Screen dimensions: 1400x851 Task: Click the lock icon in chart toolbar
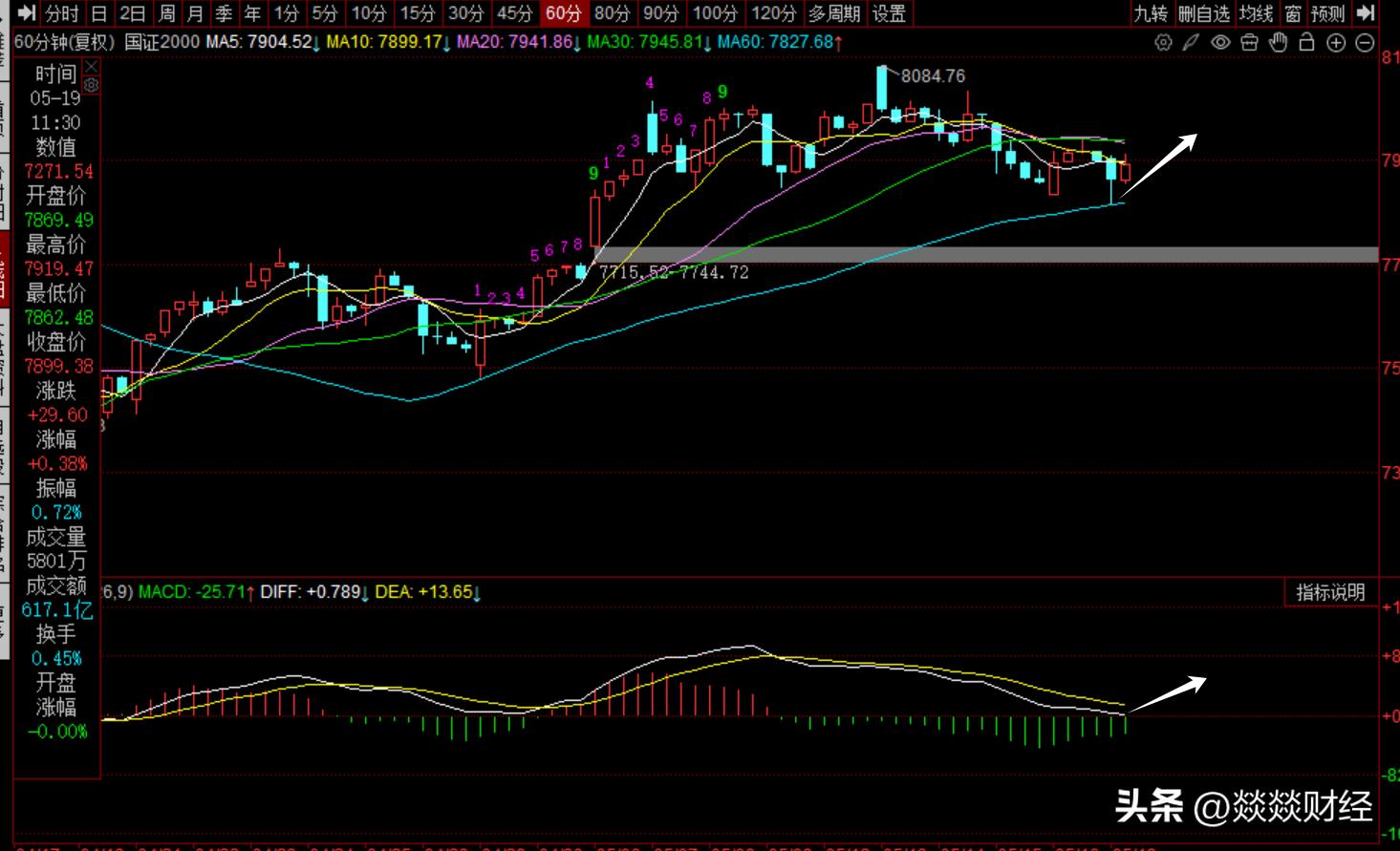point(1306,42)
